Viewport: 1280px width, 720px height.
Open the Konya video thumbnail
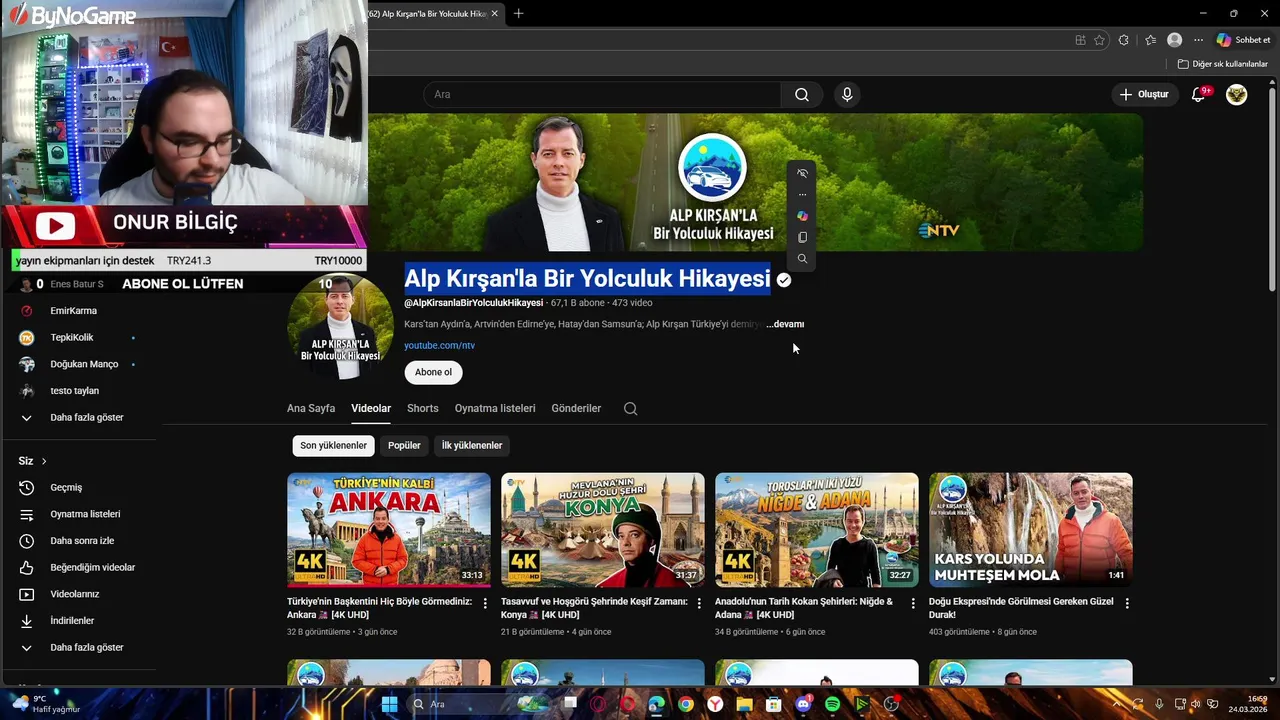pos(603,529)
